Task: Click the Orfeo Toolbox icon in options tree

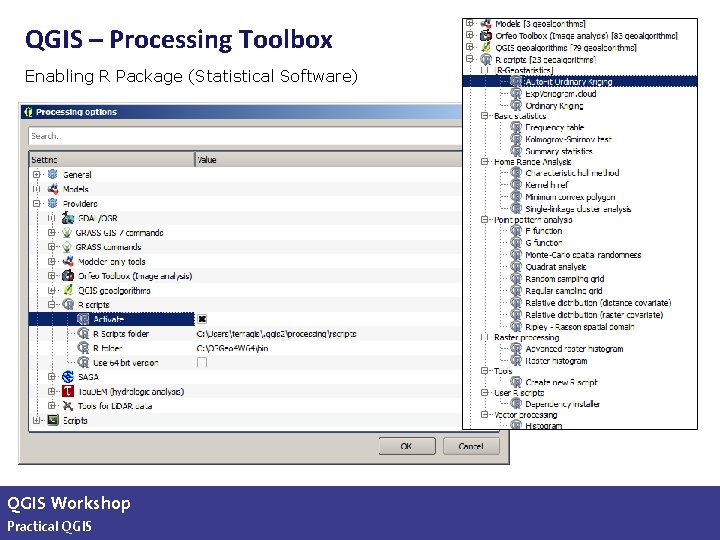Action: pyautogui.click(x=68, y=276)
